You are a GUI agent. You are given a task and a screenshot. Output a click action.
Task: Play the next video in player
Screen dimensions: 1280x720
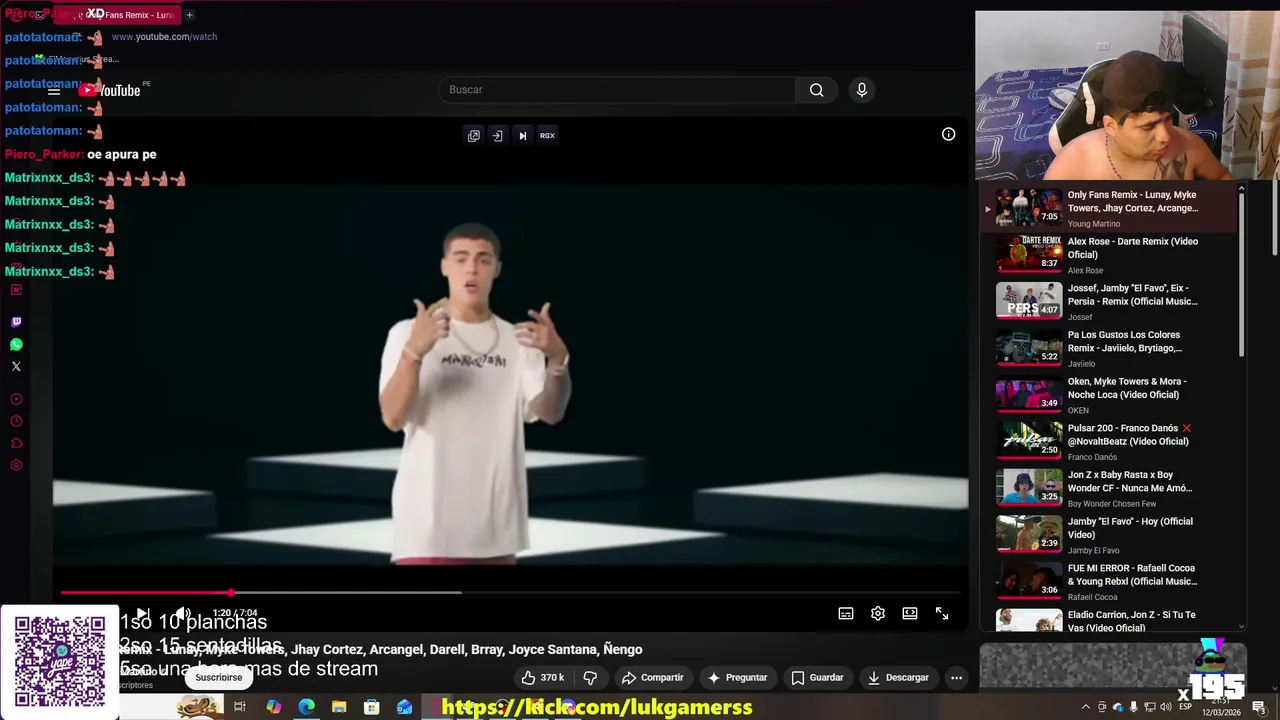[x=142, y=613]
